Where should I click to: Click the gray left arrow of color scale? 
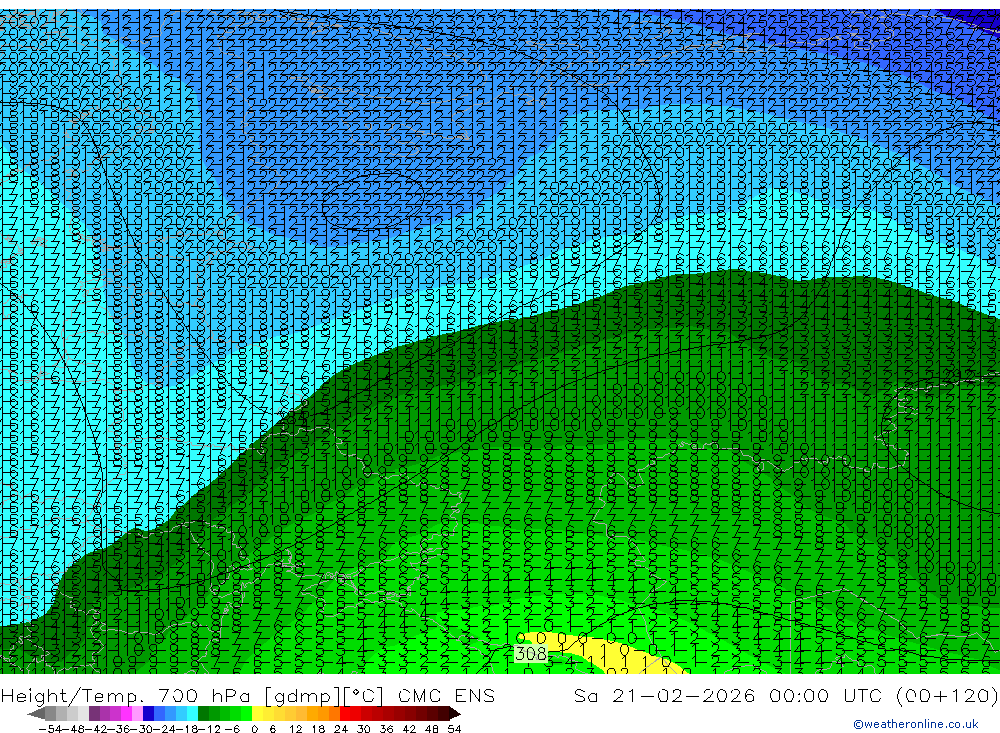click(36, 714)
